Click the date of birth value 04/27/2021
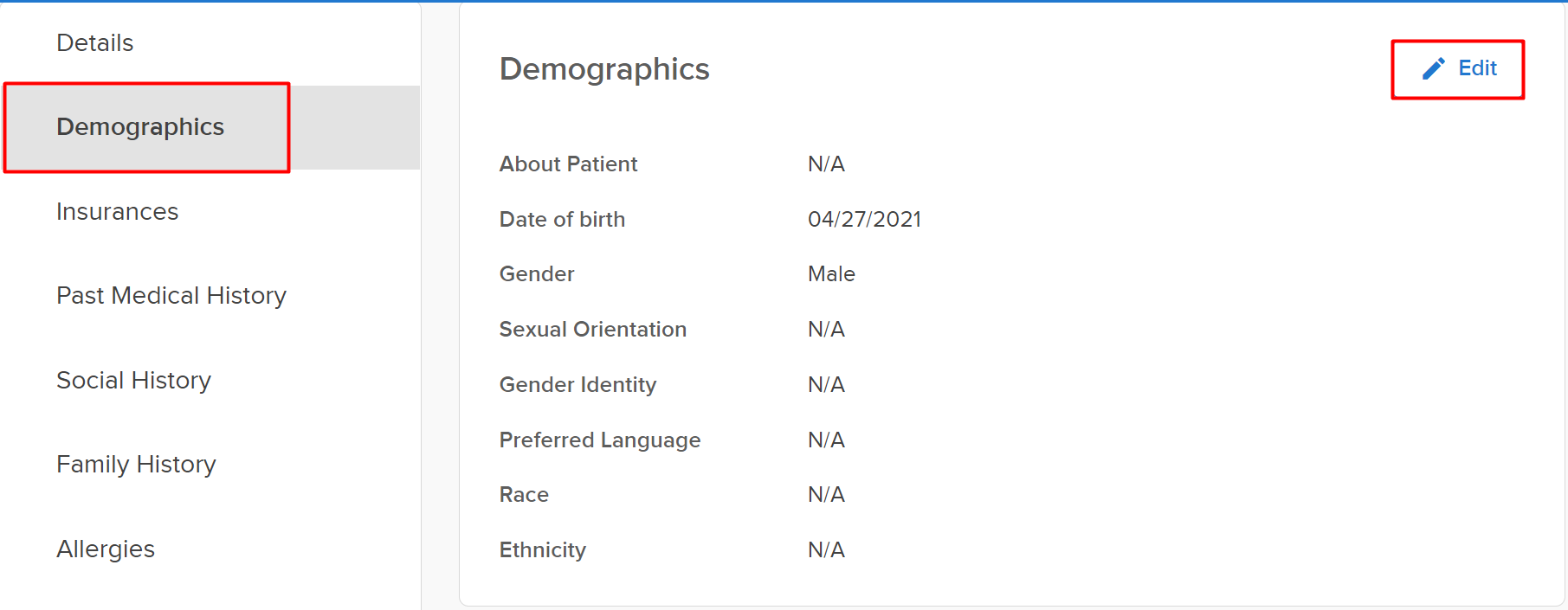The width and height of the screenshot is (1568, 610). 864,220
